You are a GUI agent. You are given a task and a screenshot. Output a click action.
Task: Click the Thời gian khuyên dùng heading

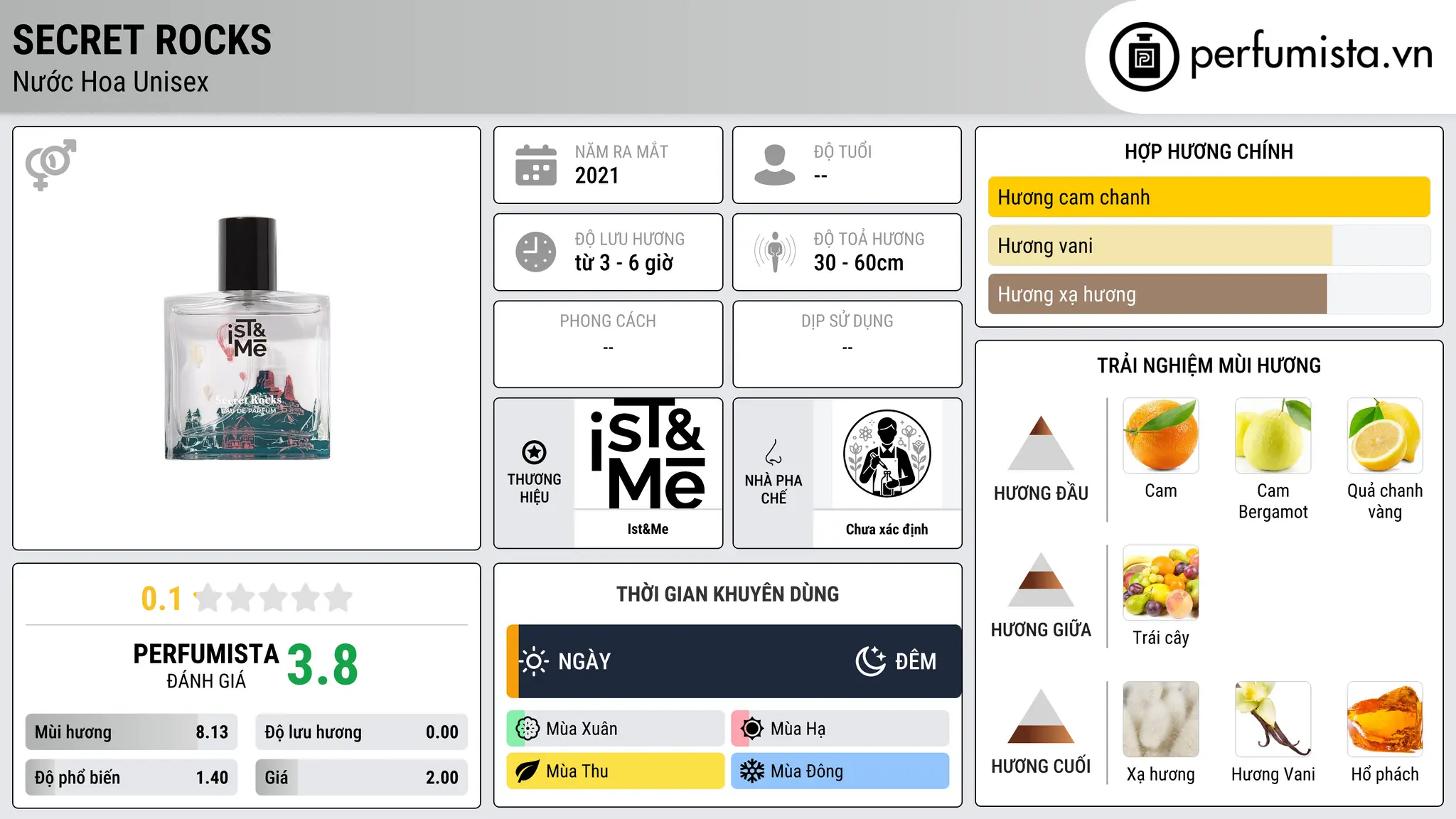[727, 594]
